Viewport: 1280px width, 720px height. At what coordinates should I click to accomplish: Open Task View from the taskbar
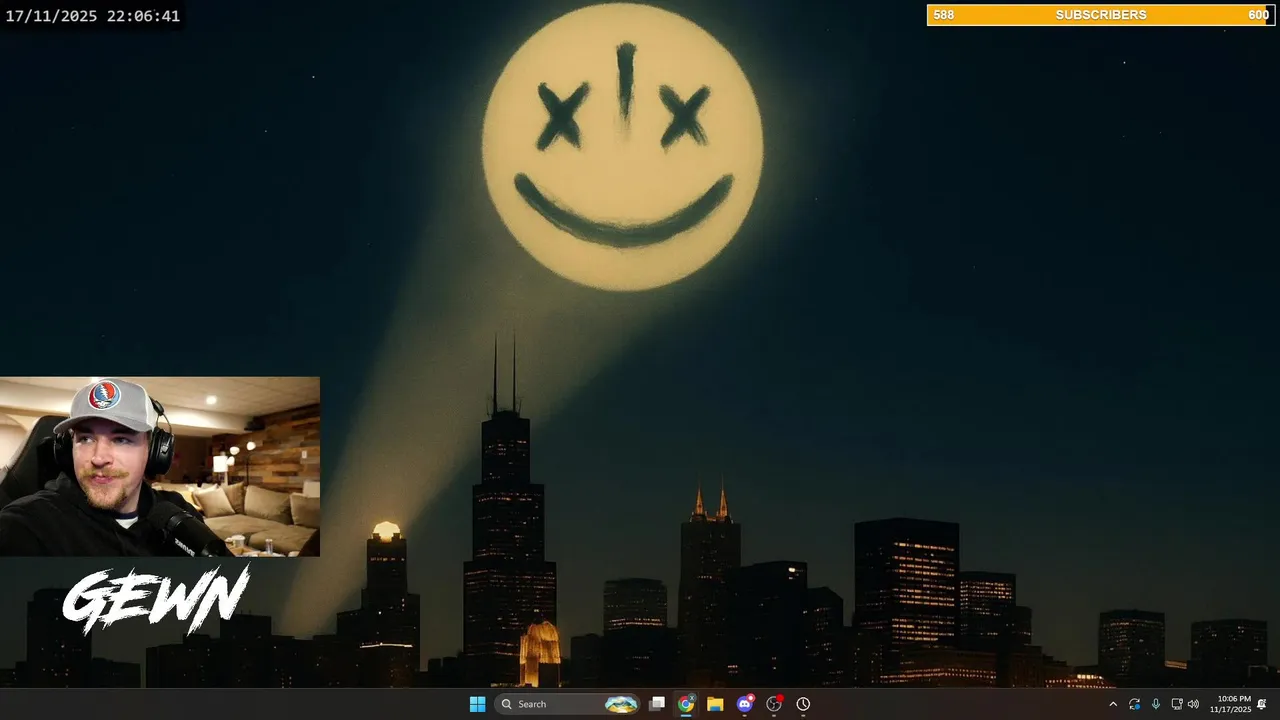click(657, 704)
